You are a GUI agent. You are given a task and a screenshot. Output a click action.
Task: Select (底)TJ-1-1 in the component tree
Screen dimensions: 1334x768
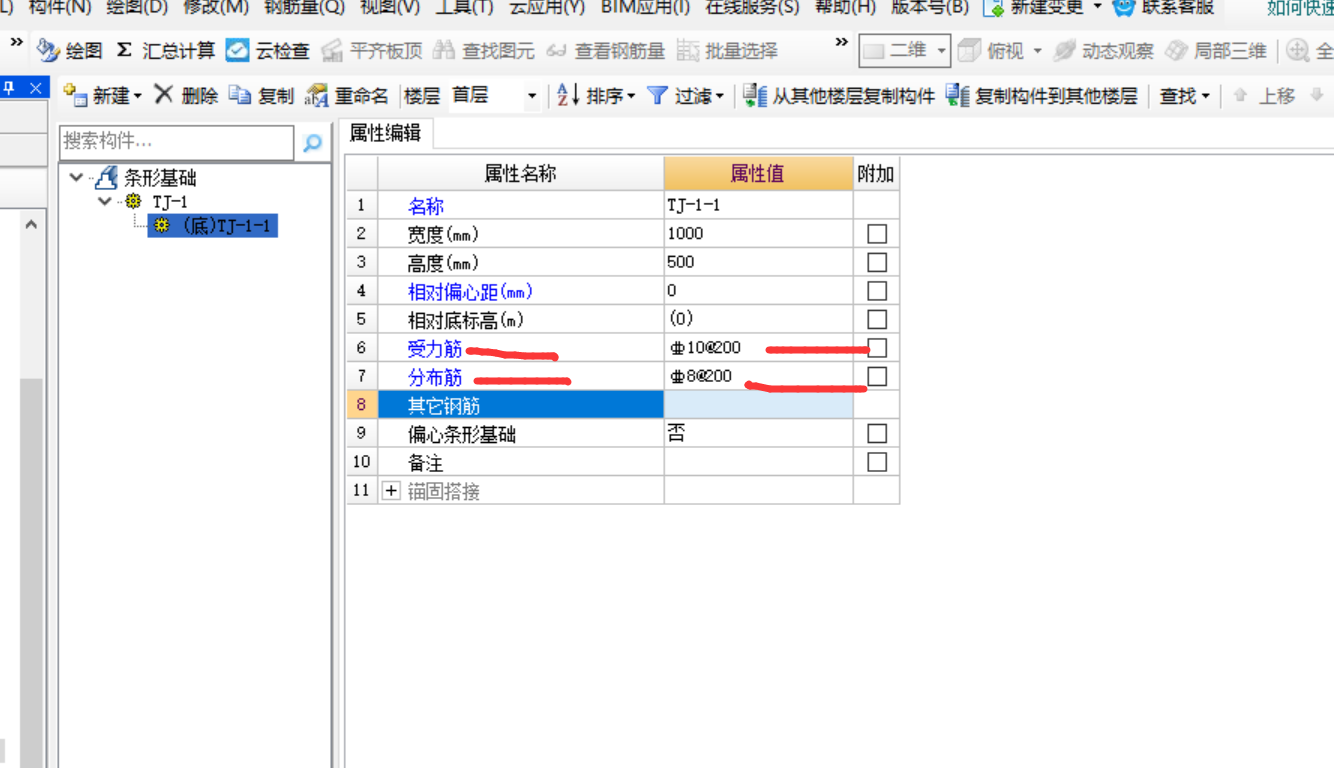pyautogui.click(x=214, y=226)
